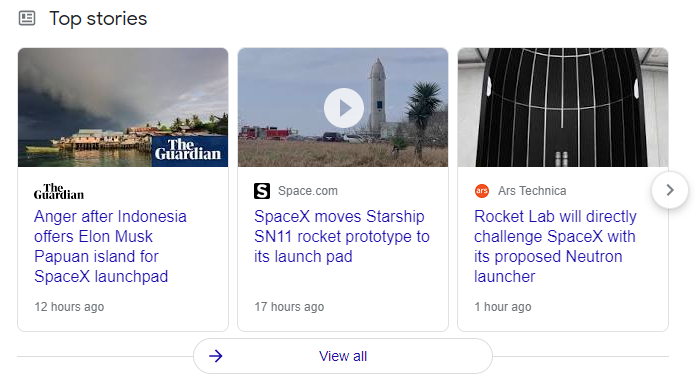The height and width of the screenshot is (382, 695).
Task: Click the 12 hours ago timestamp
Action: (69, 307)
